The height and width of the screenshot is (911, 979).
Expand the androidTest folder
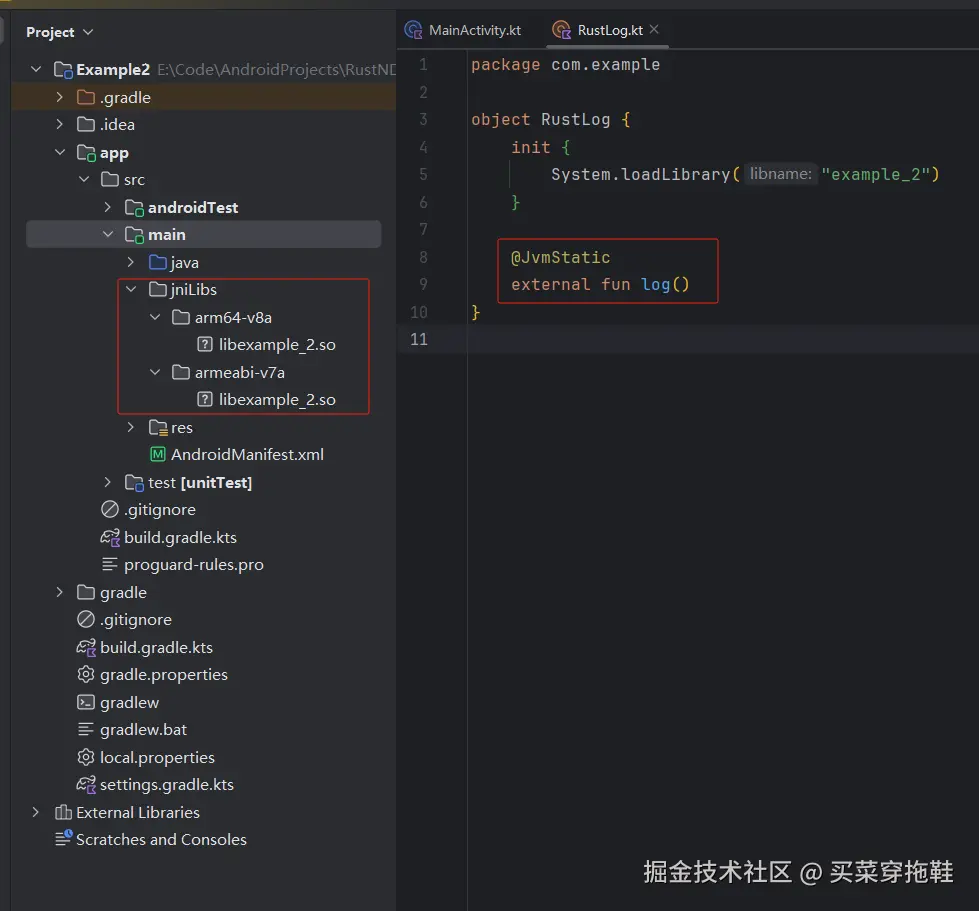108,208
